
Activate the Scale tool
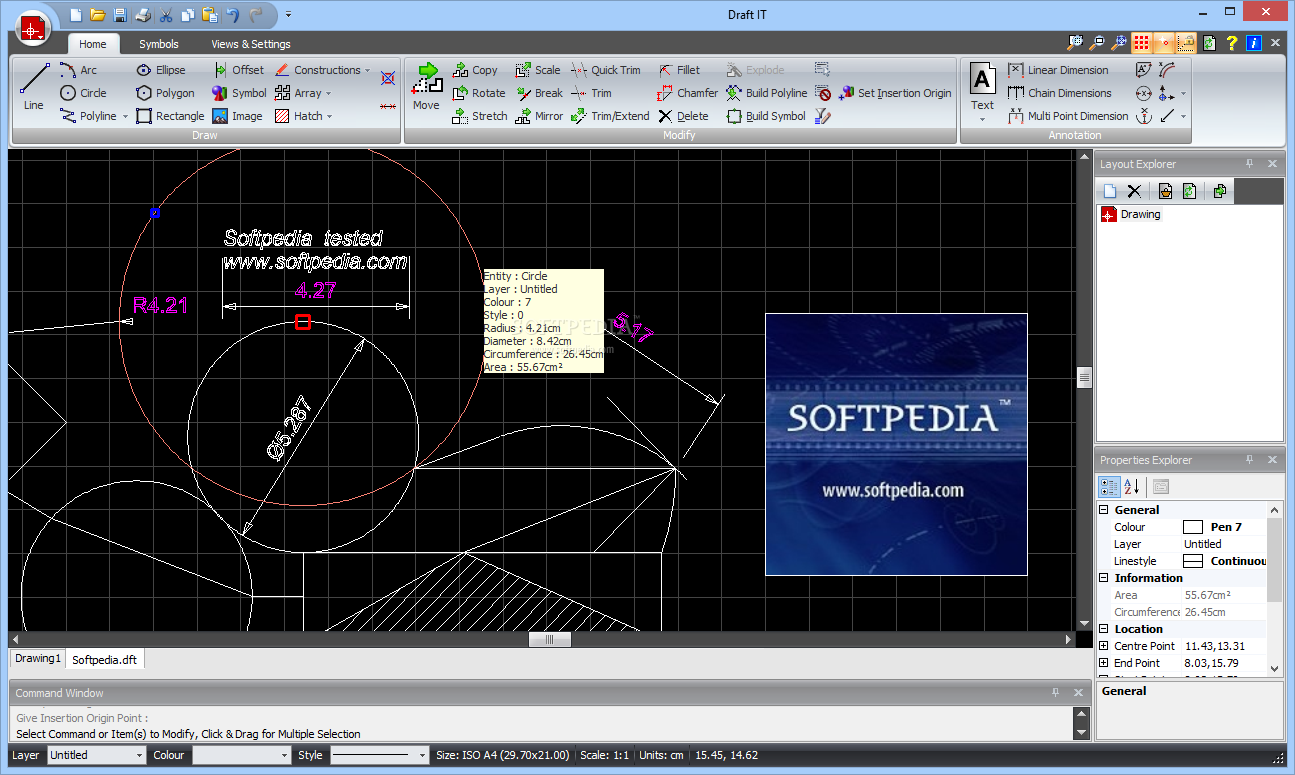coord(537,70)
